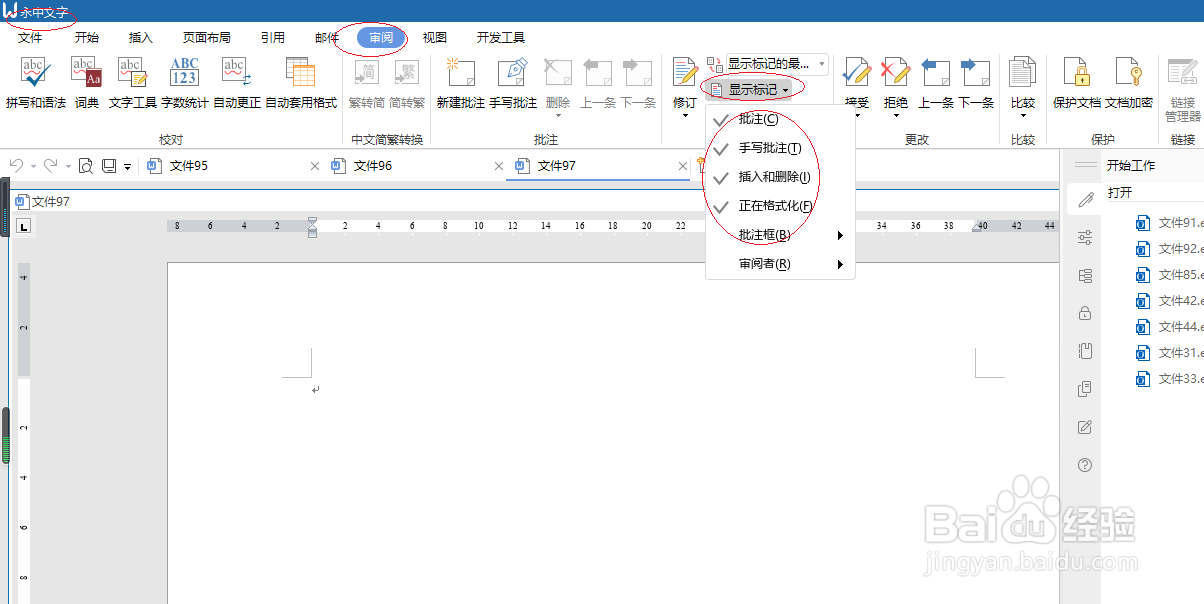The height and width of the screenshot is (604, 1204).
Task: Switch to the 页面布局 ribbon tab
Action: 207,38
